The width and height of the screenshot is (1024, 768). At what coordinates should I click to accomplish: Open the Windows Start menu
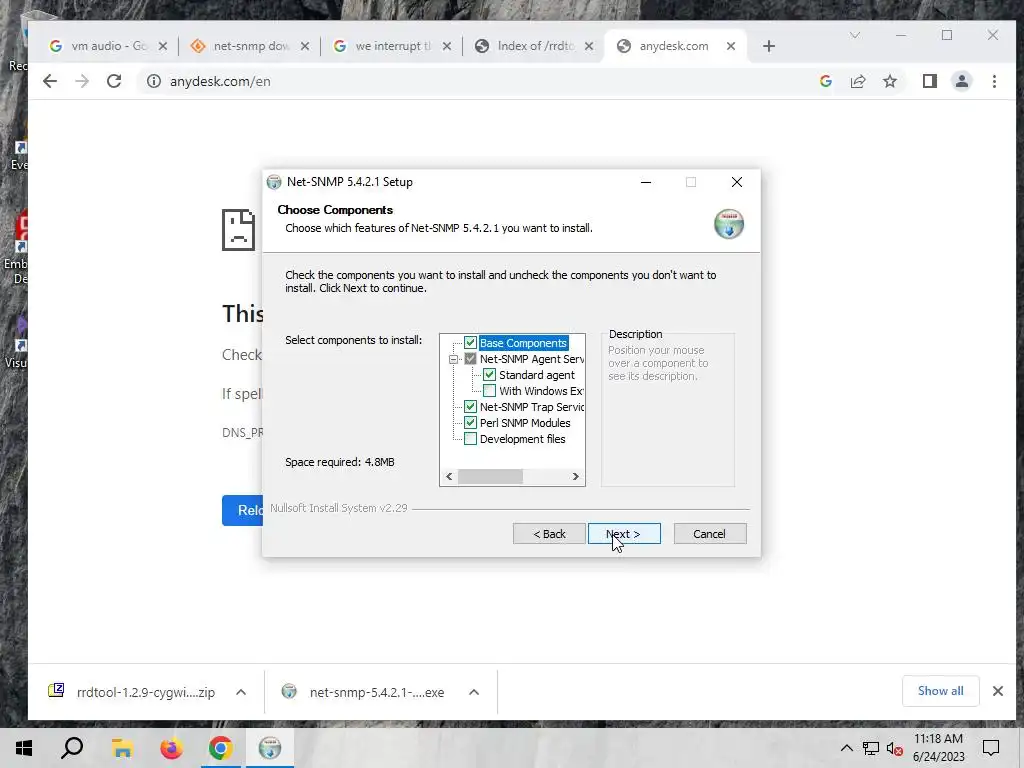point(24,748)
